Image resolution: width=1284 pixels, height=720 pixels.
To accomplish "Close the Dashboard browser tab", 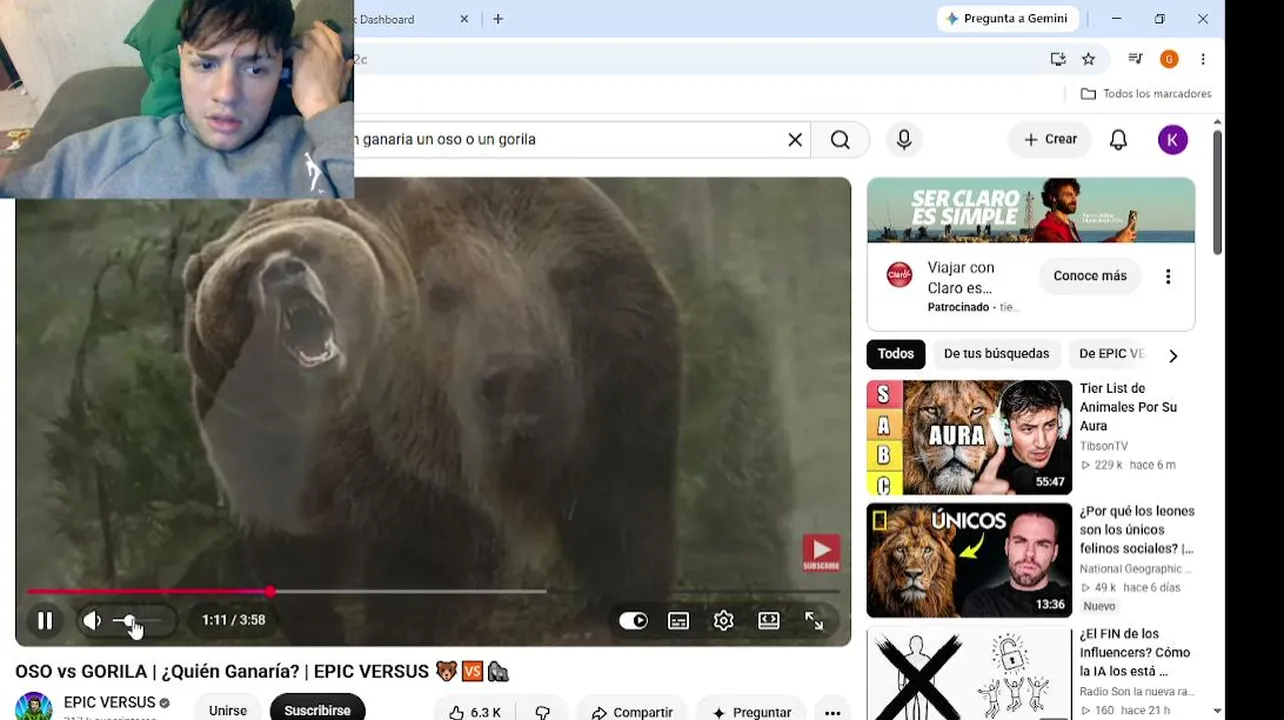I will tap(464, 19).
